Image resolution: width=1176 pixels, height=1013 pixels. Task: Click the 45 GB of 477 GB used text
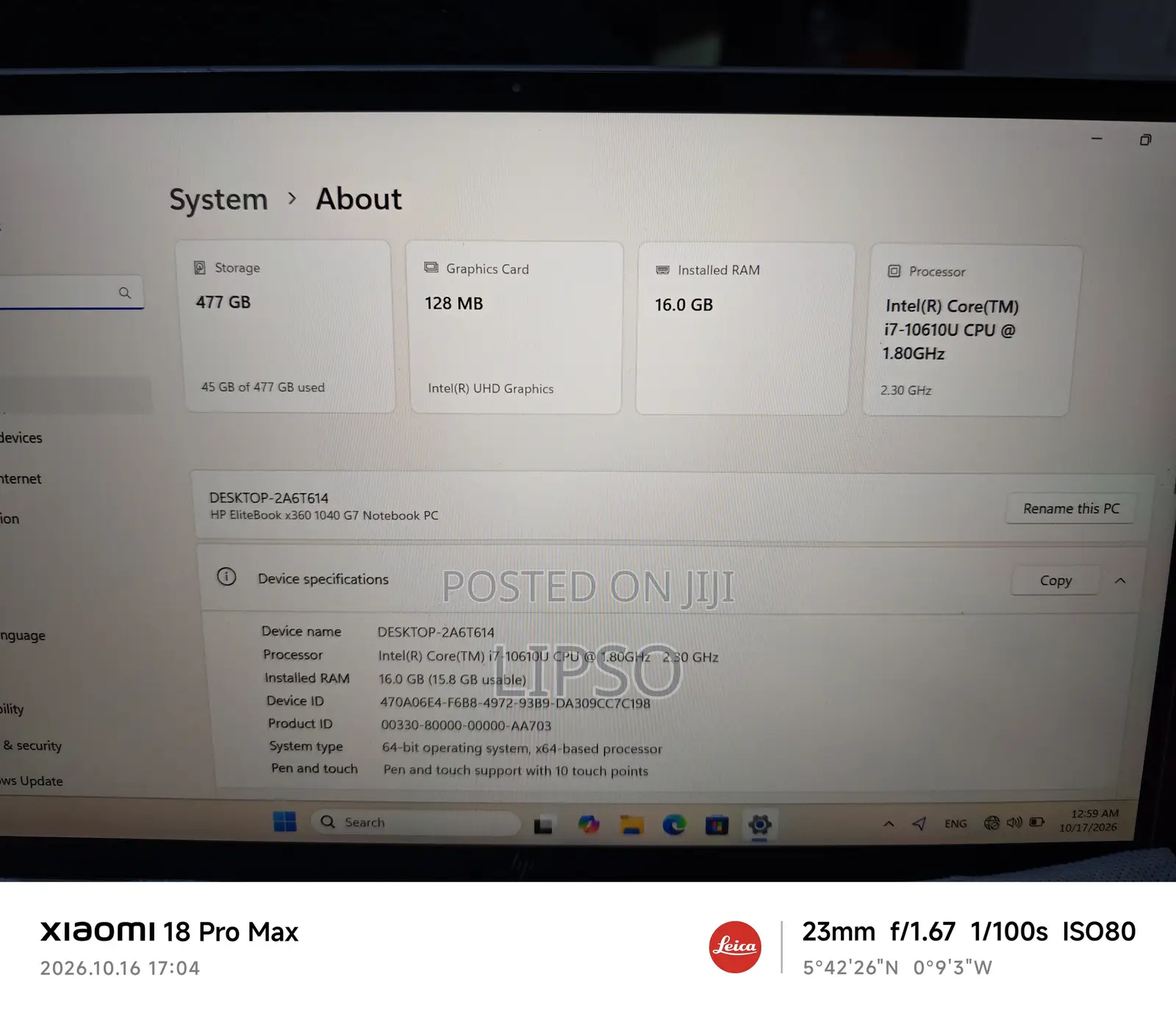tap(263, 387)
